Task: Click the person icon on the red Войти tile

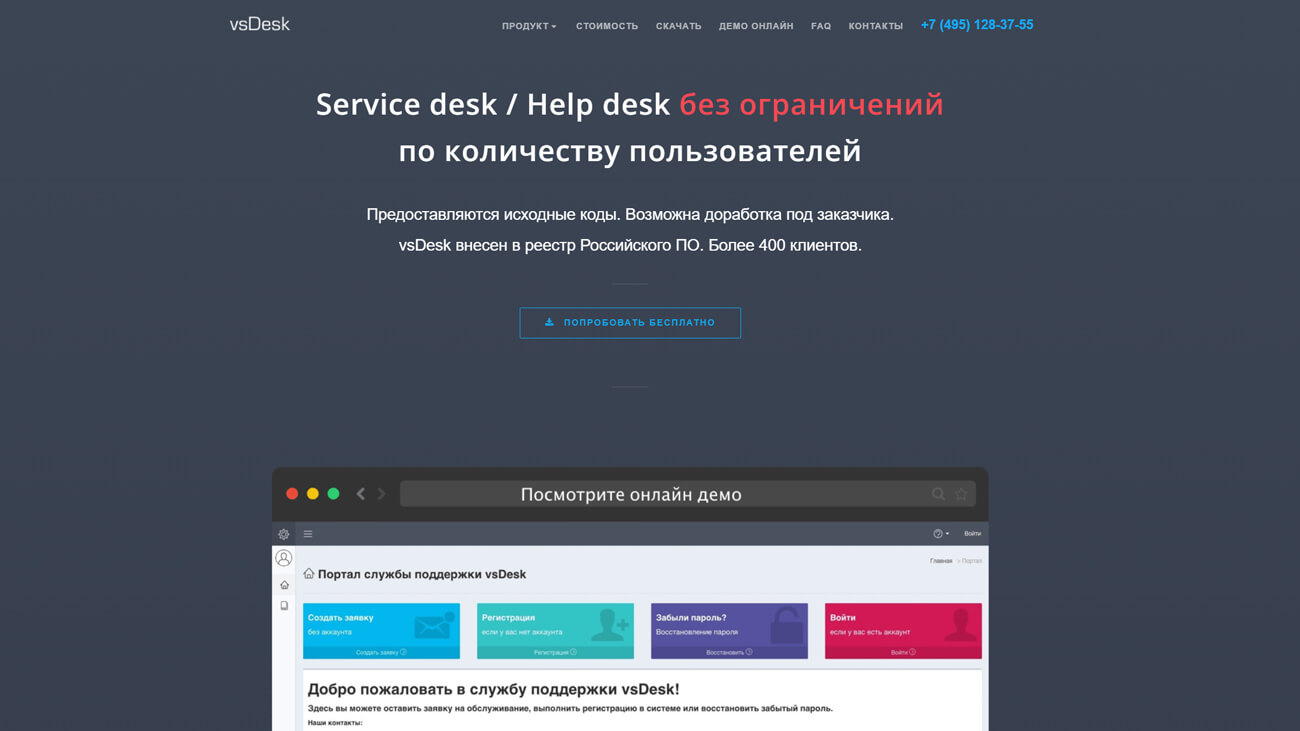Action: (x=961, y=627)
